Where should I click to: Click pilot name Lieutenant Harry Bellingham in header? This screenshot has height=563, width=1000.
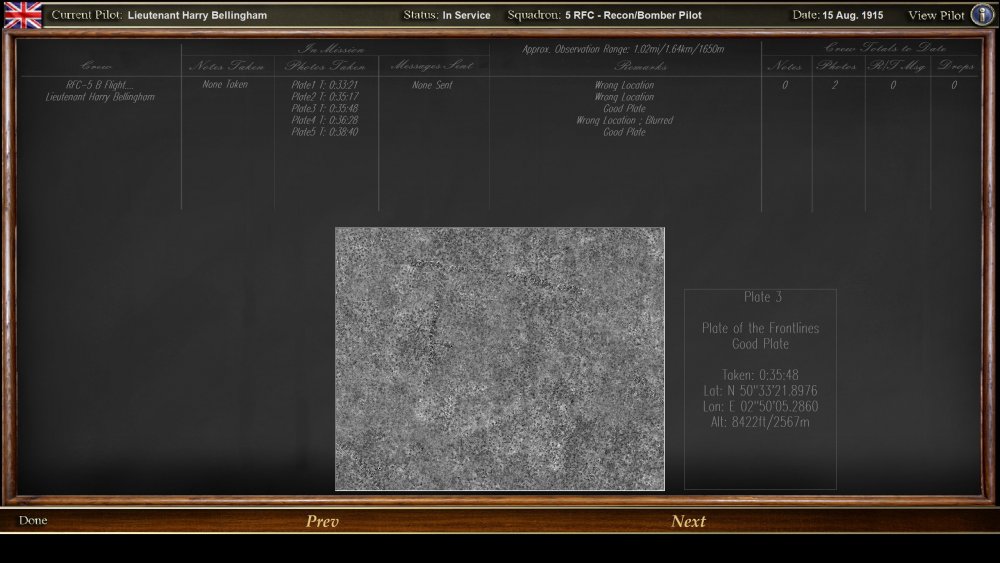197,16
